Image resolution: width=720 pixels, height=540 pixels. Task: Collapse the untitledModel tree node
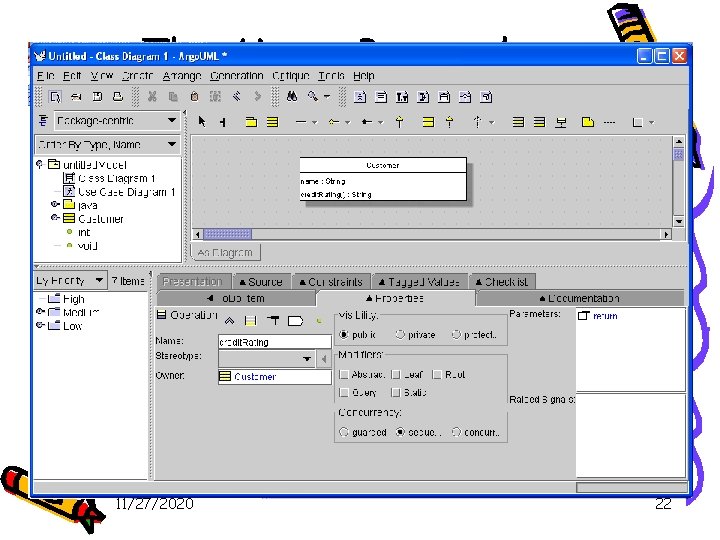pyautogui.click(x=40, y=163)
